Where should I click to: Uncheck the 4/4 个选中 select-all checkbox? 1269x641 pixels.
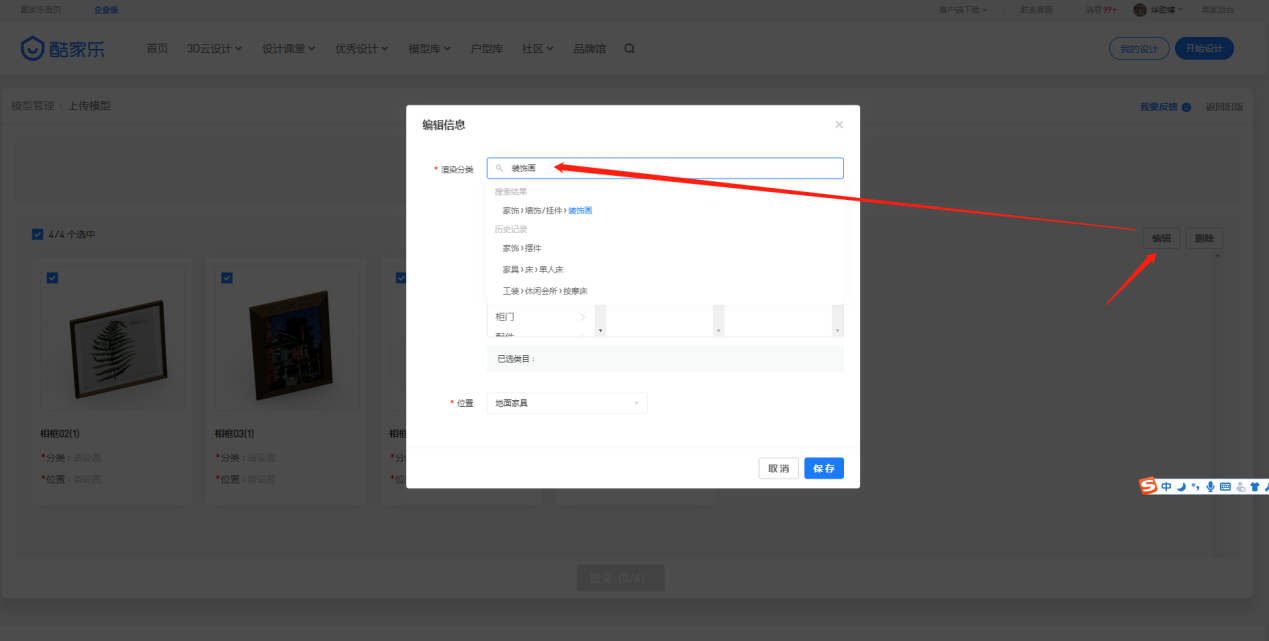coord(37,233)
